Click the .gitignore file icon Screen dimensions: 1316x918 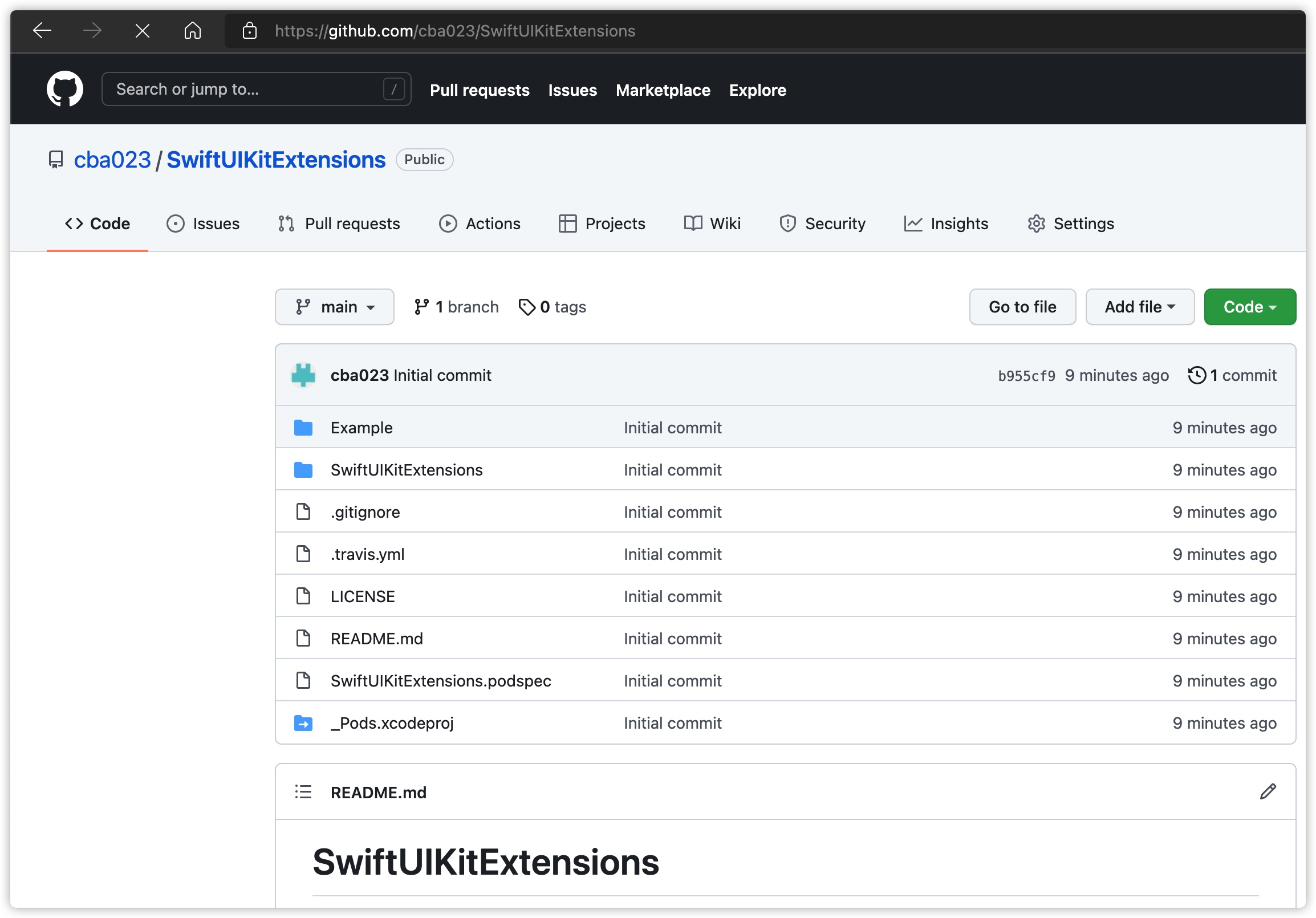(x=303, y=511)
